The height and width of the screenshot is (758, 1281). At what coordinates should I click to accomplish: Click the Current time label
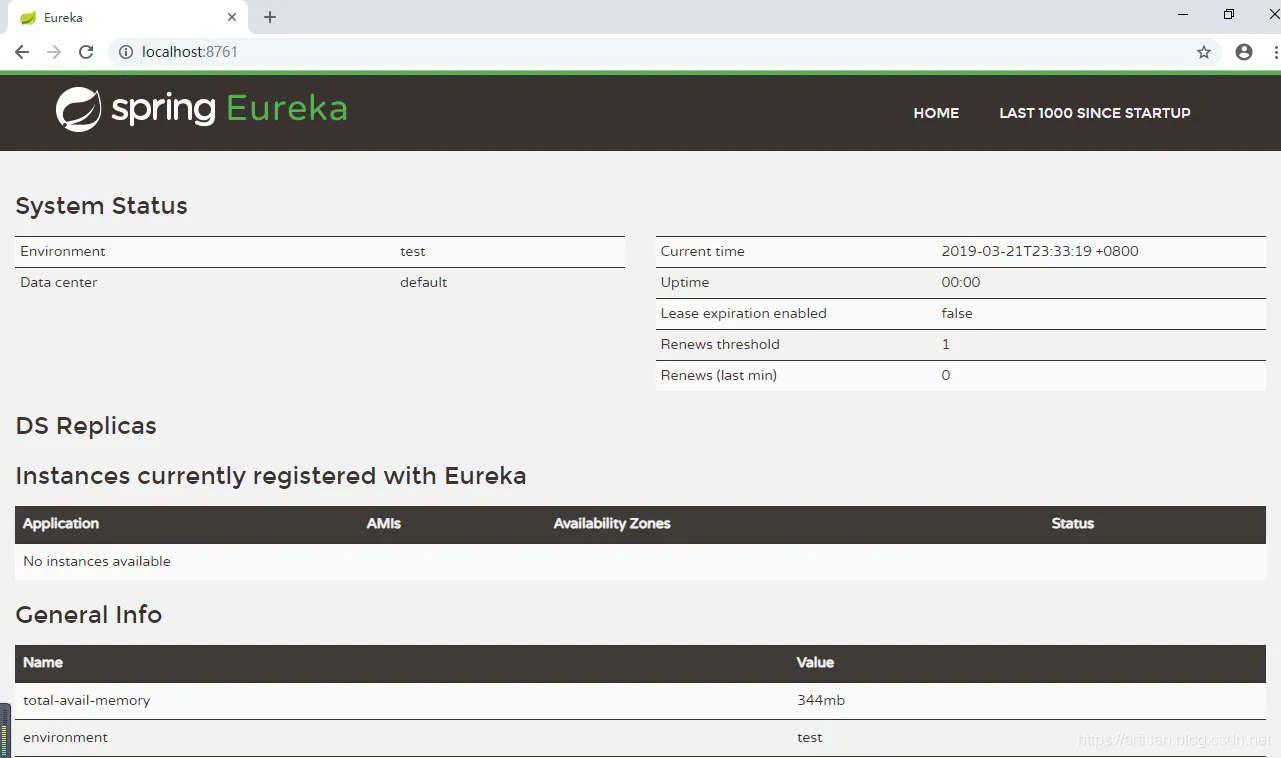[702, 251]
